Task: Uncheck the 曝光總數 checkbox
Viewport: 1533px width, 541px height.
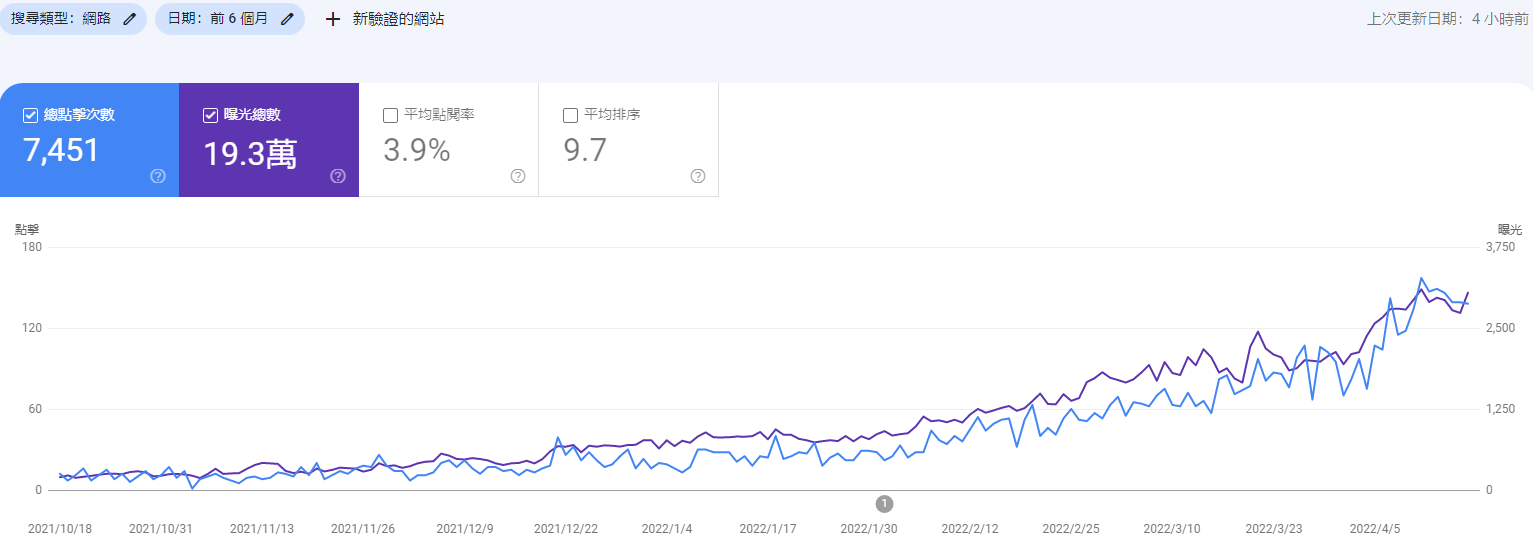Action: point(210,115)
